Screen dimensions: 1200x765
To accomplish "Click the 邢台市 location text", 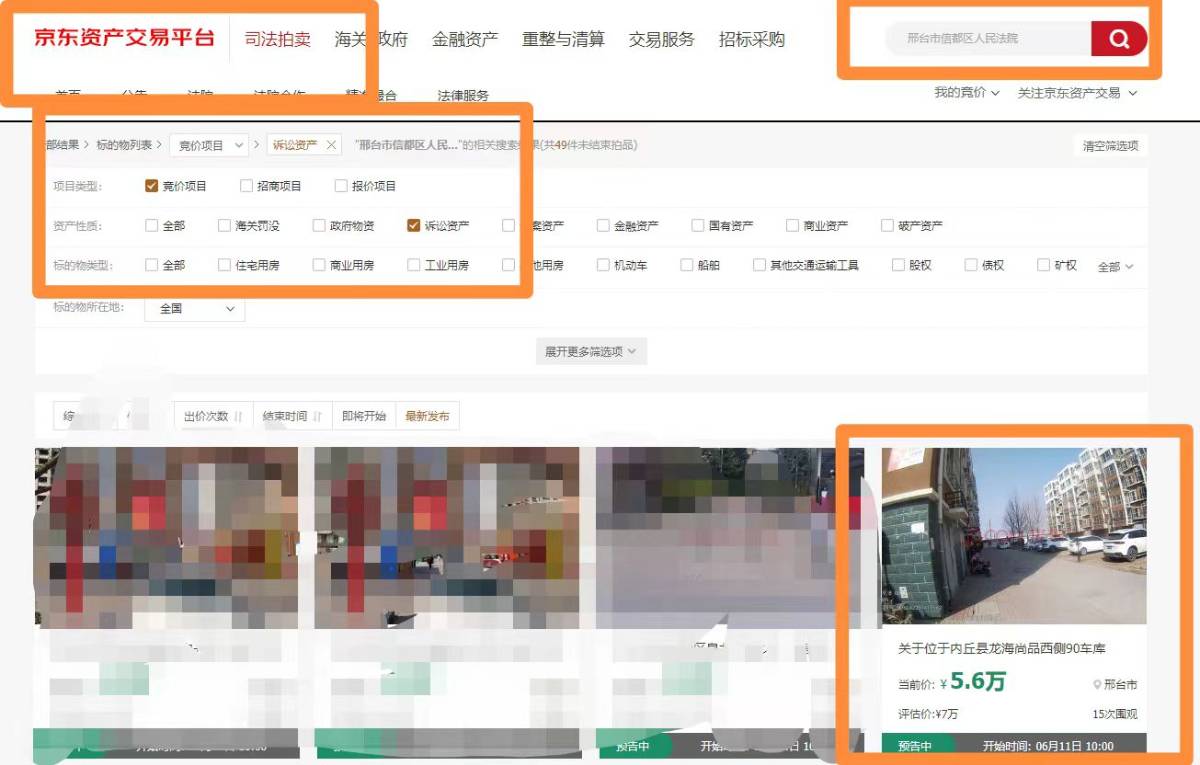I will pos(1121,685).
